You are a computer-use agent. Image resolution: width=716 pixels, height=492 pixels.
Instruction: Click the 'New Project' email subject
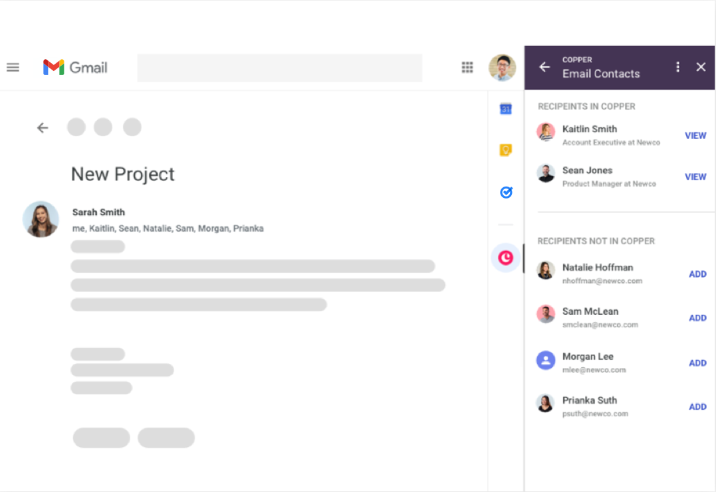pyautogui.click(x=123, y=174)
